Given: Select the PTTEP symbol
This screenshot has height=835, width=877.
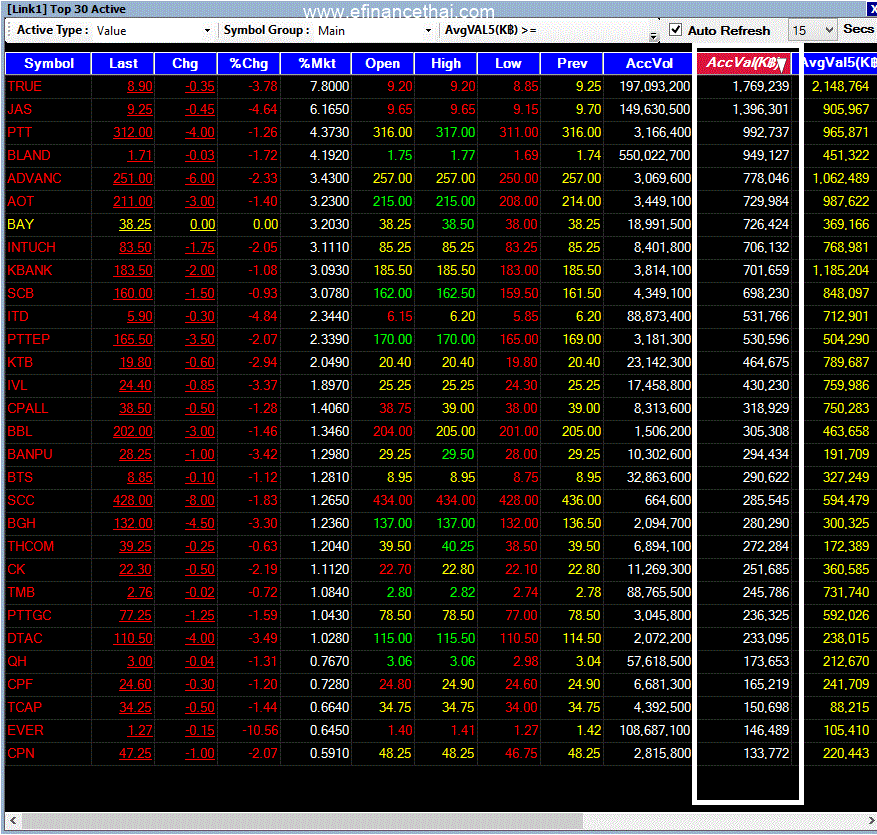Looking at the screenshot, I should (x=29, y=339).
